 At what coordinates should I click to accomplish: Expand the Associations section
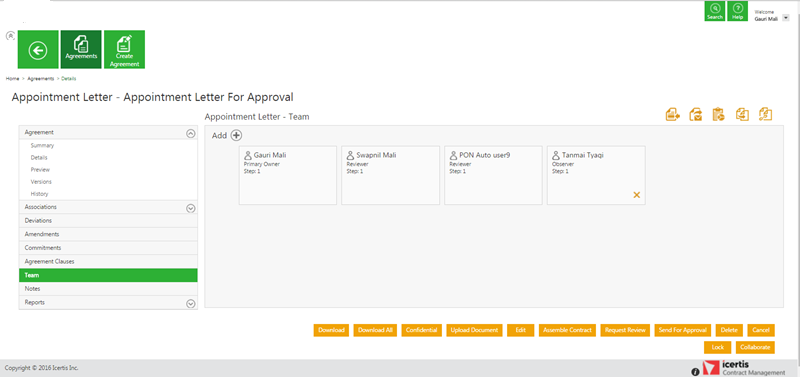coord(191,208)
